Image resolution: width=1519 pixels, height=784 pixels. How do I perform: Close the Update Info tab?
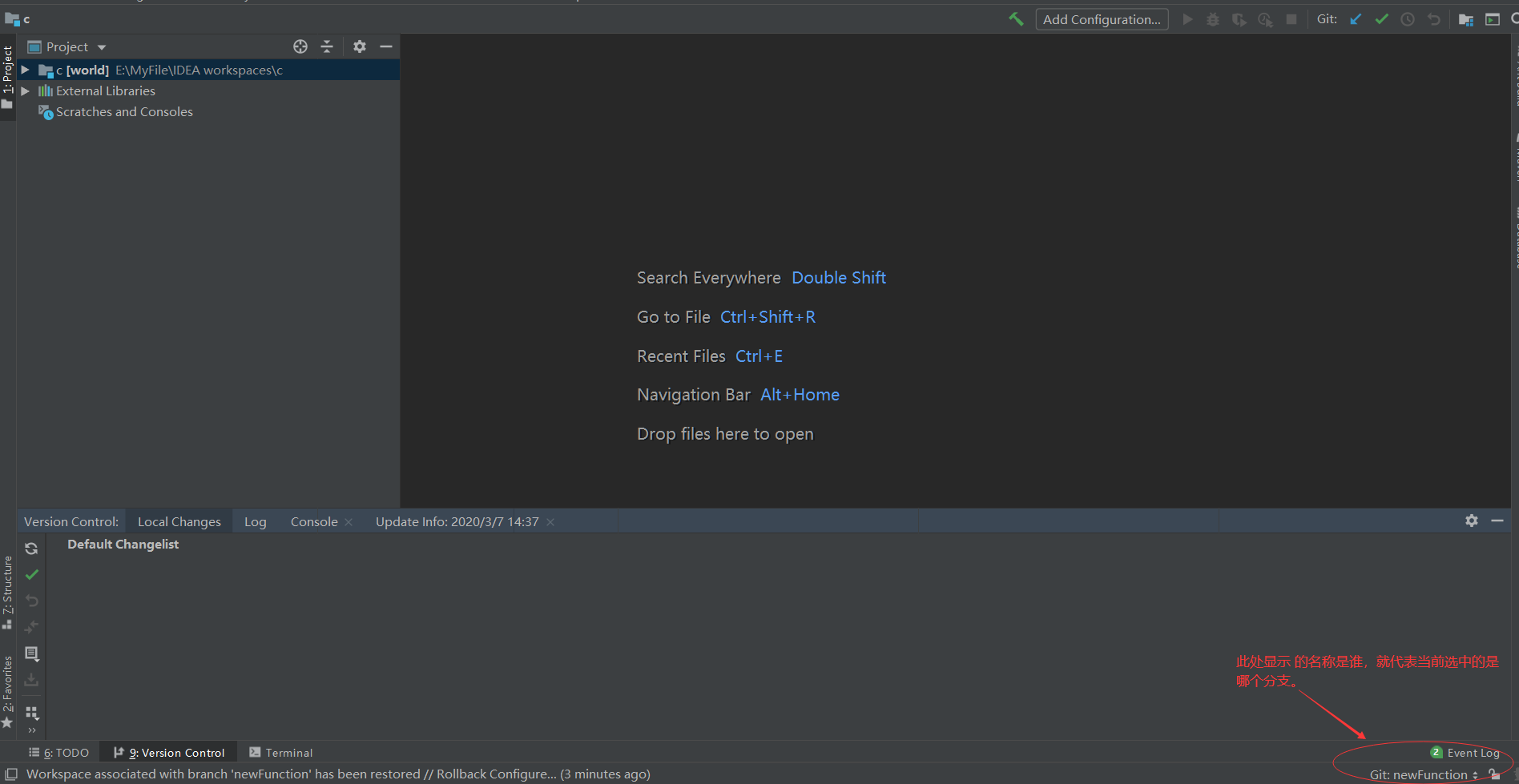pos(550,522)
